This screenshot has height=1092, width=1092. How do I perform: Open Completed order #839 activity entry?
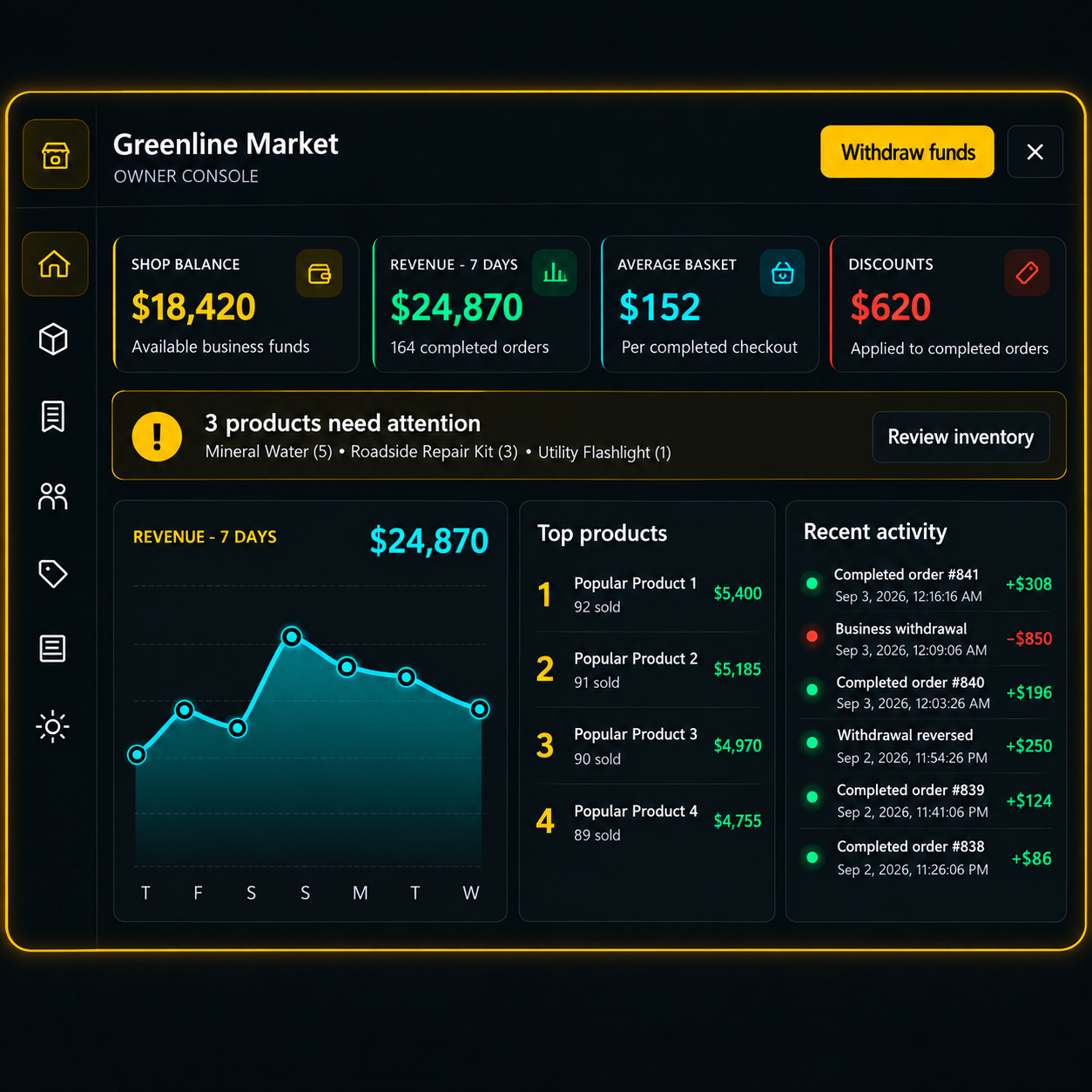(x=927, y=800)
